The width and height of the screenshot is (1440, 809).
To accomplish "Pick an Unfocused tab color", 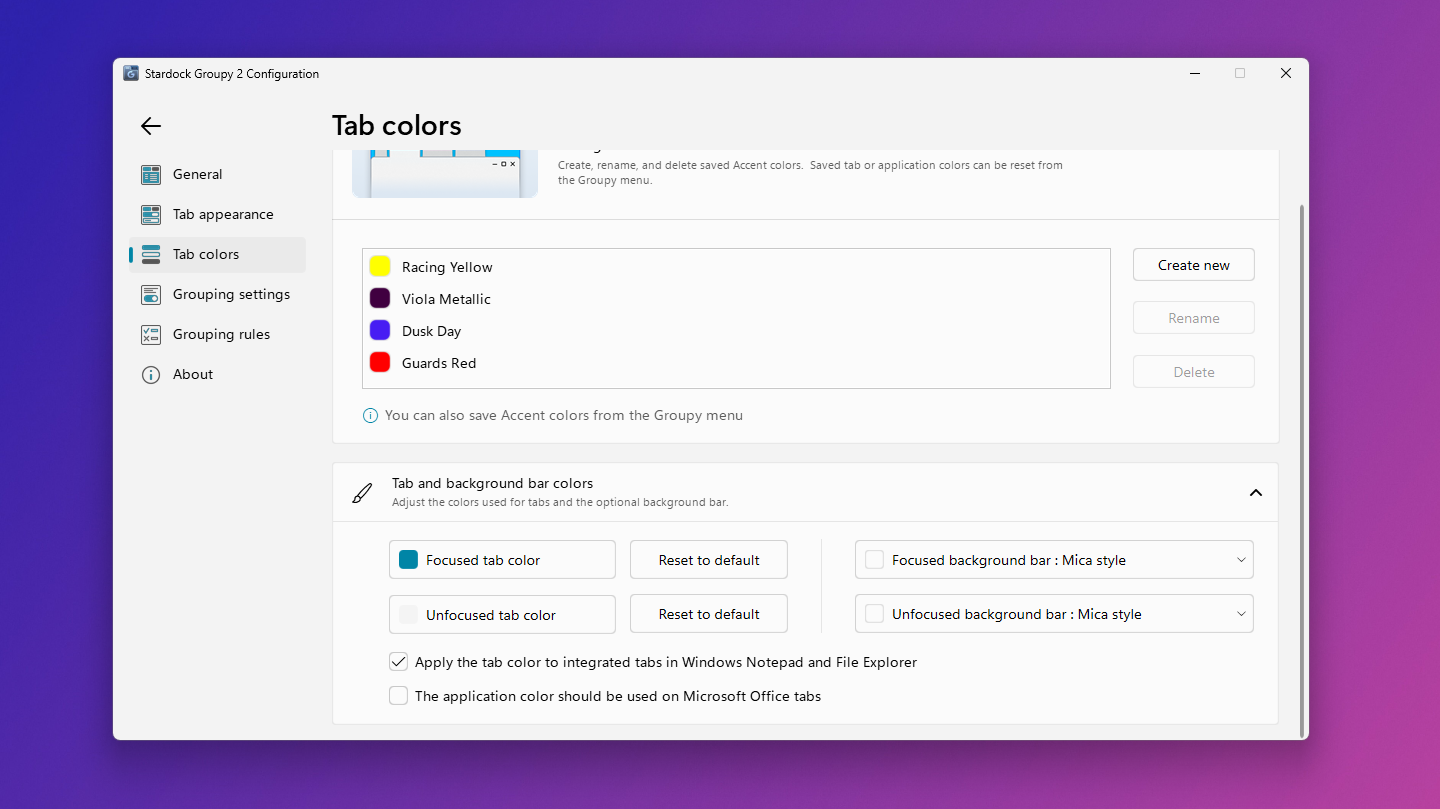I will coord(502,614).
